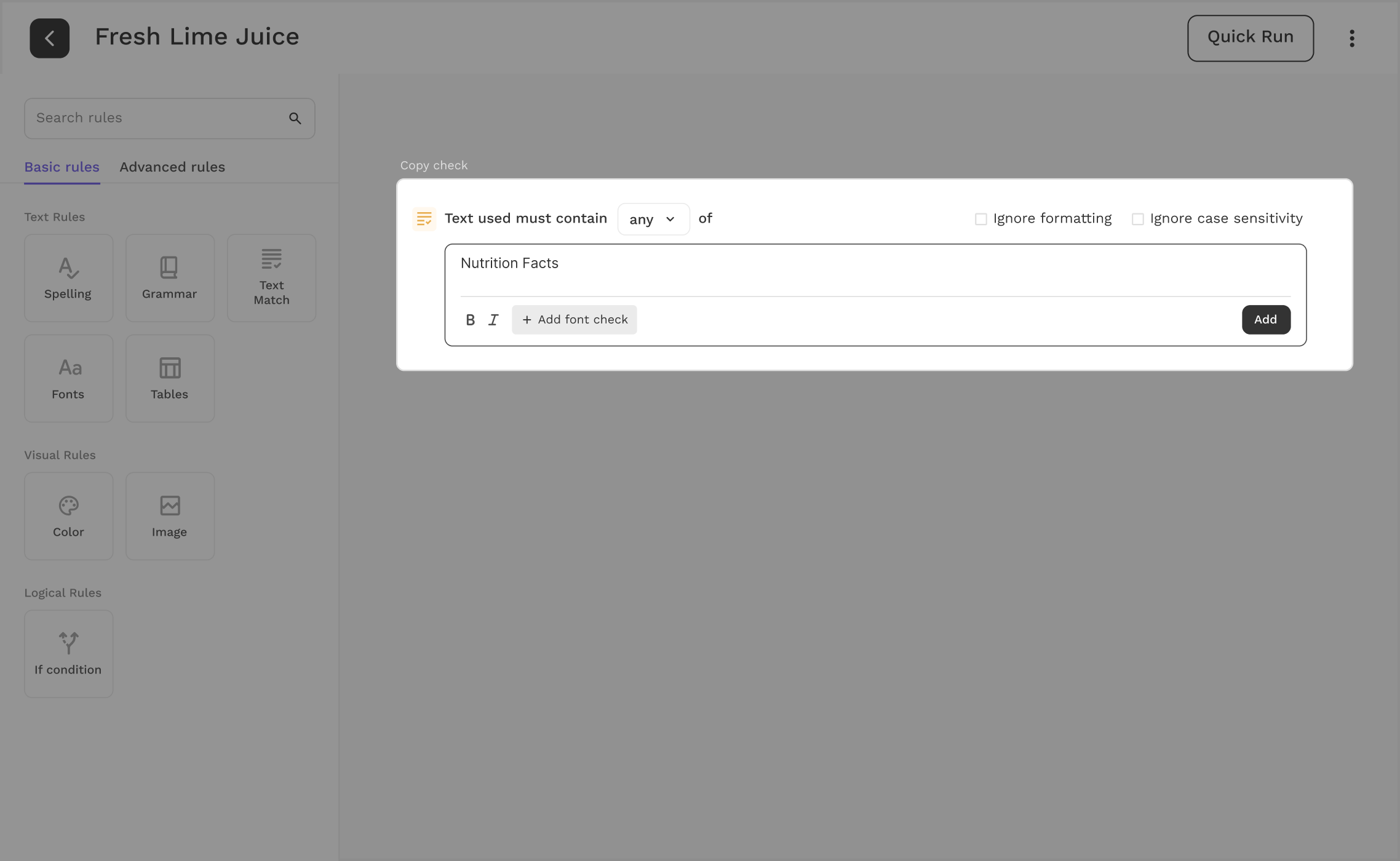Select the Grammar rule

click(x=169, y=277)
